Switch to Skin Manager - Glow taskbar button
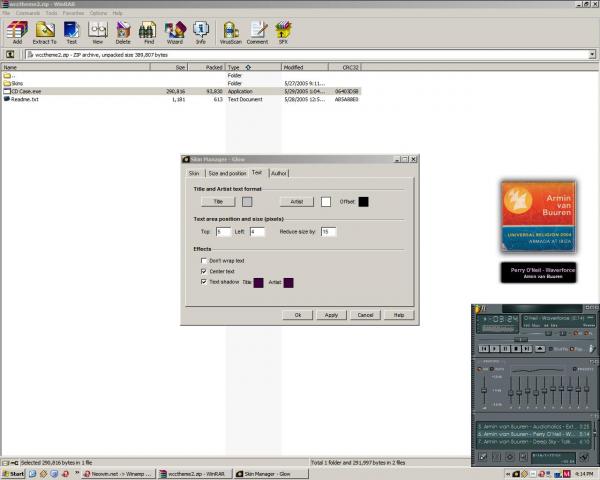 [271, 474]
